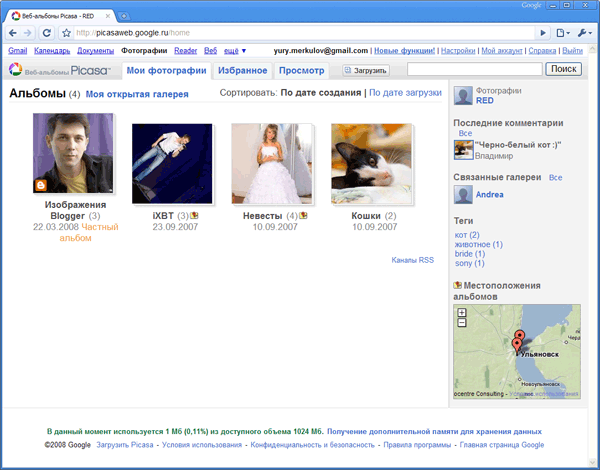Filter by tag животное (1)
The width and height of the screenshot is (600, 470).
click(479, 244)
